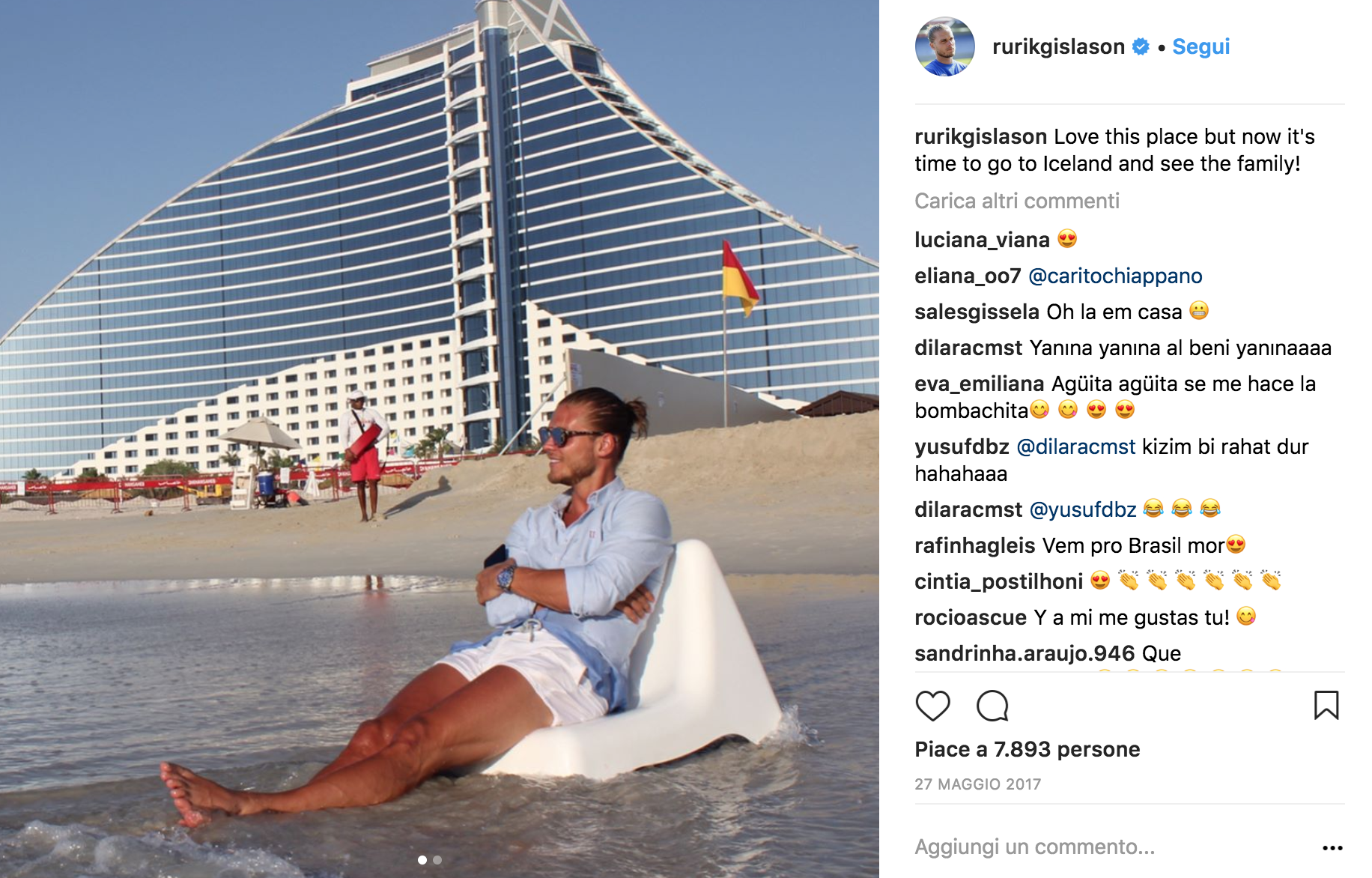Viewport: 1372px width, 878px height.
Task: Open the comment speech bubble icon
Action: (x=992, y=706)
